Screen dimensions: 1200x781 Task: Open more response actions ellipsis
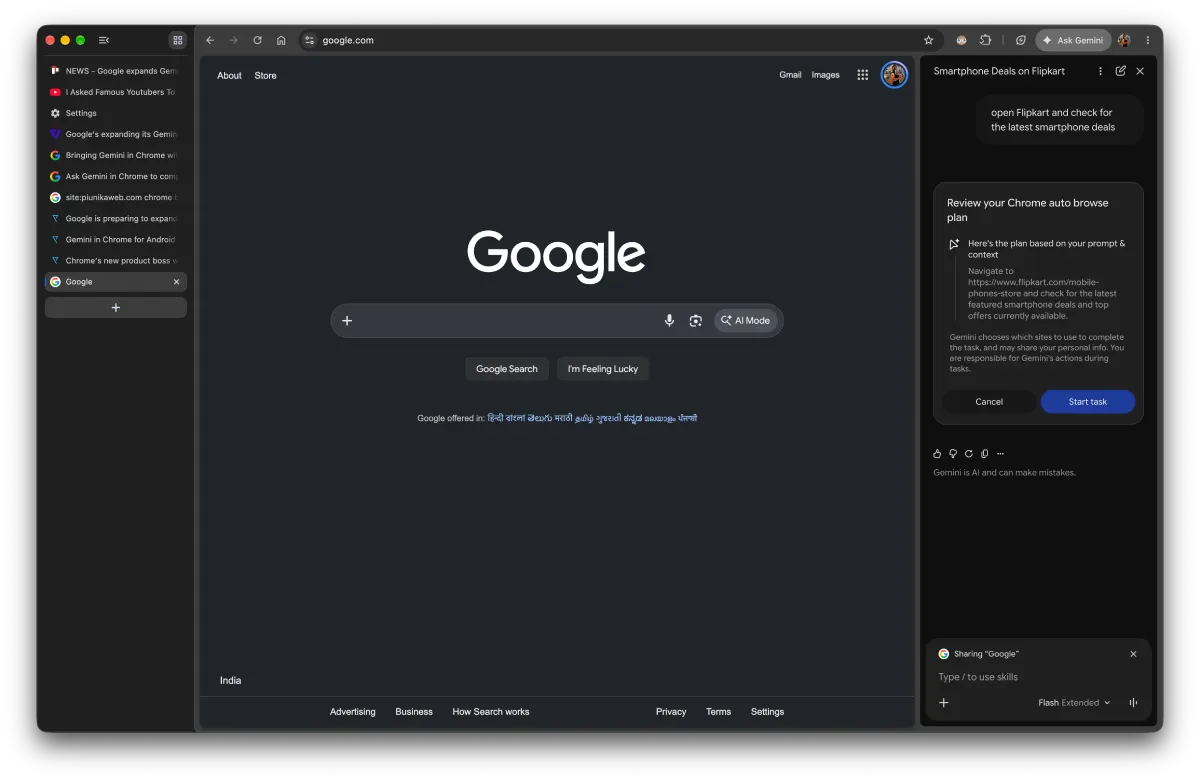click(x=1001, y=453)
